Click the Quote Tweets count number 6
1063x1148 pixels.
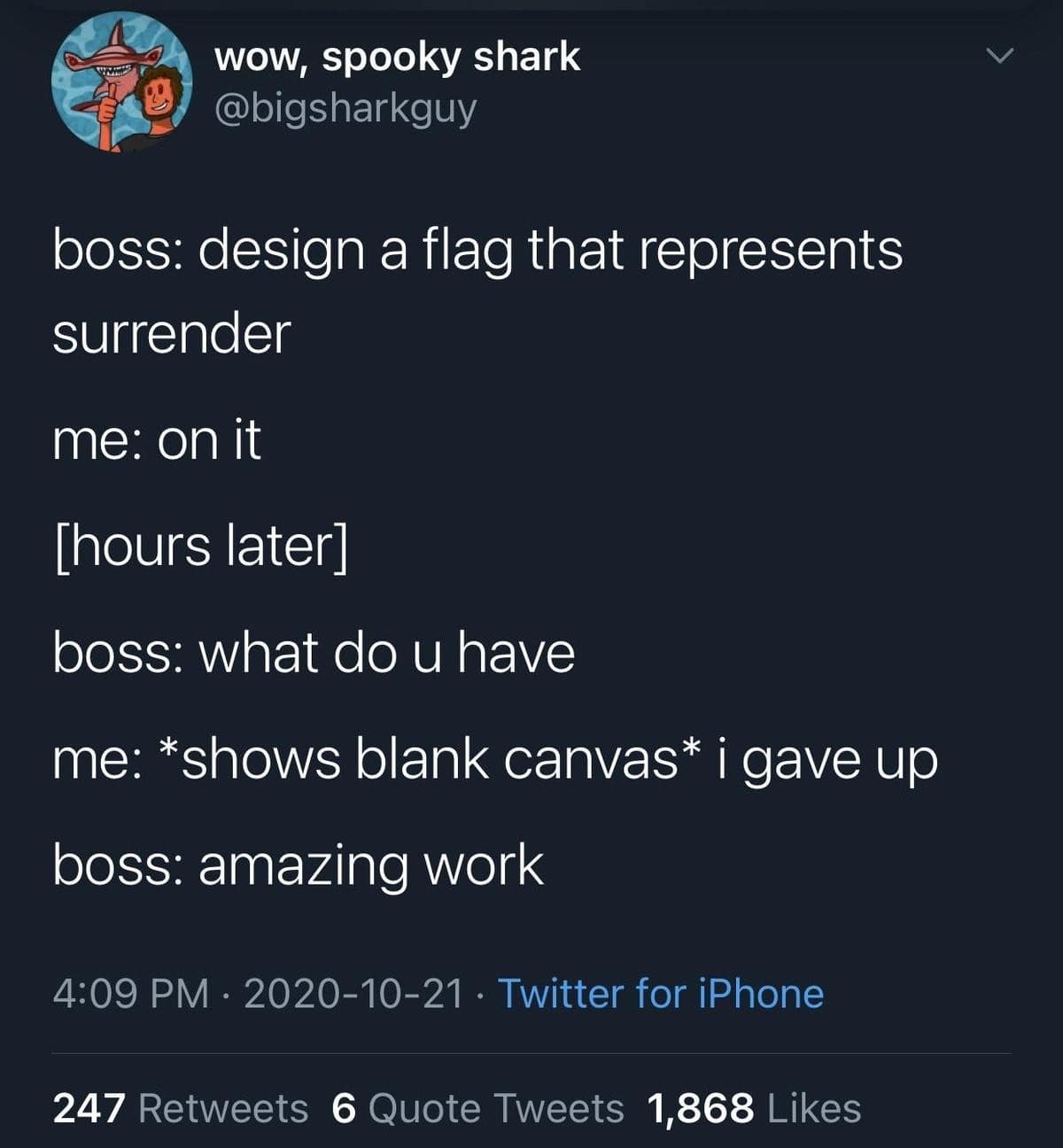coord(343,1108)
